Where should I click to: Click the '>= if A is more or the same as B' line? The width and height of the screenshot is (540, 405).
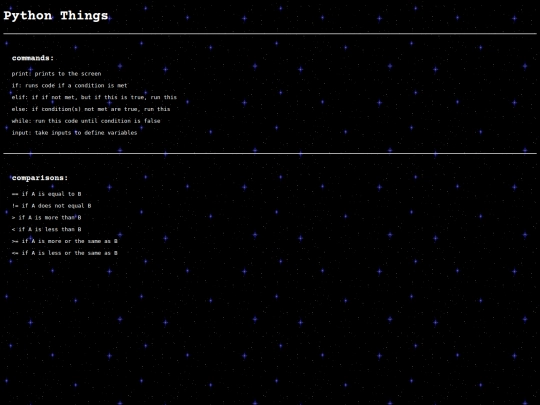tap(64, 241)
